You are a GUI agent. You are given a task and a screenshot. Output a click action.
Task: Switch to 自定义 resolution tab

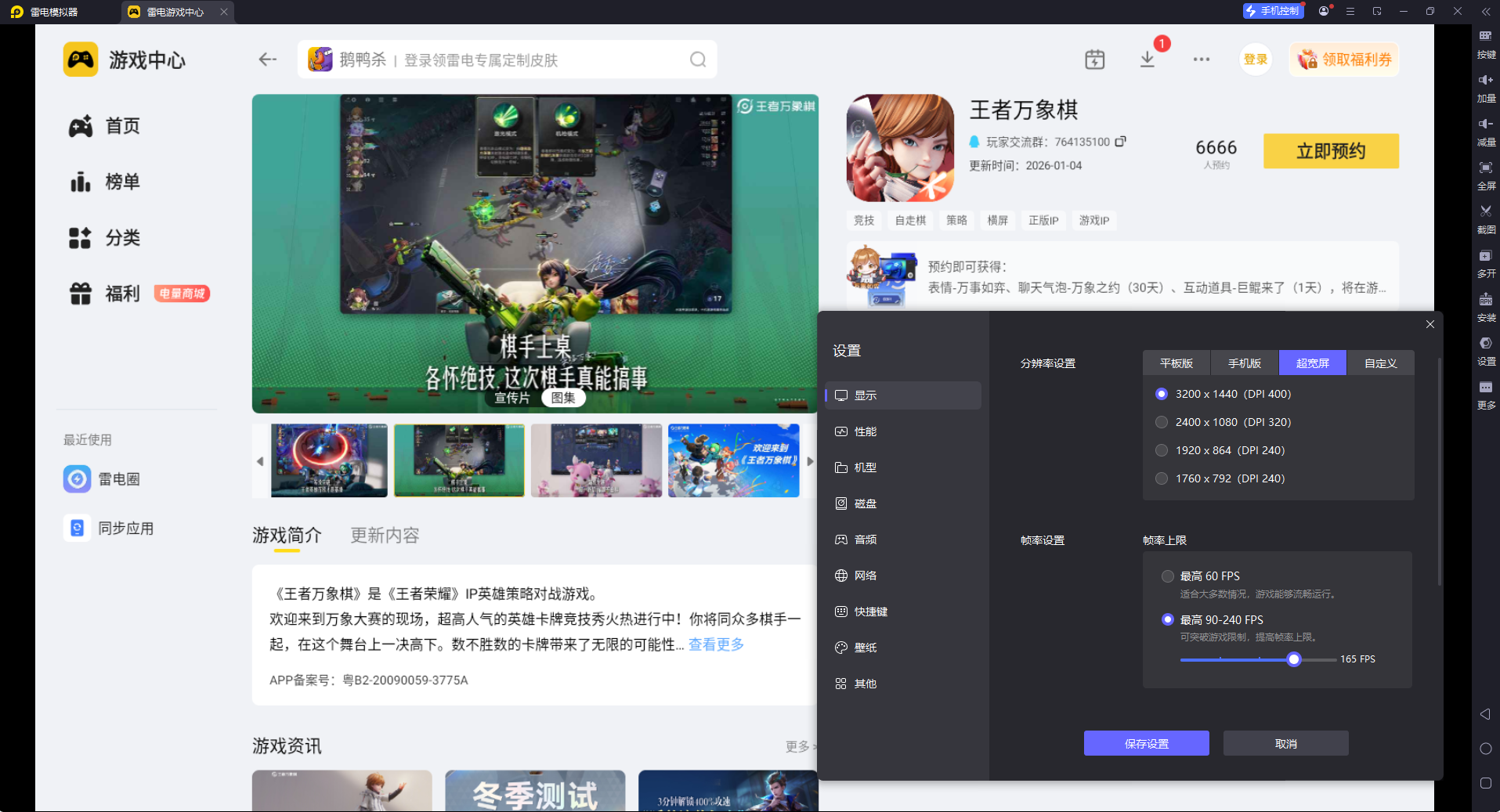click(1381, 363)
